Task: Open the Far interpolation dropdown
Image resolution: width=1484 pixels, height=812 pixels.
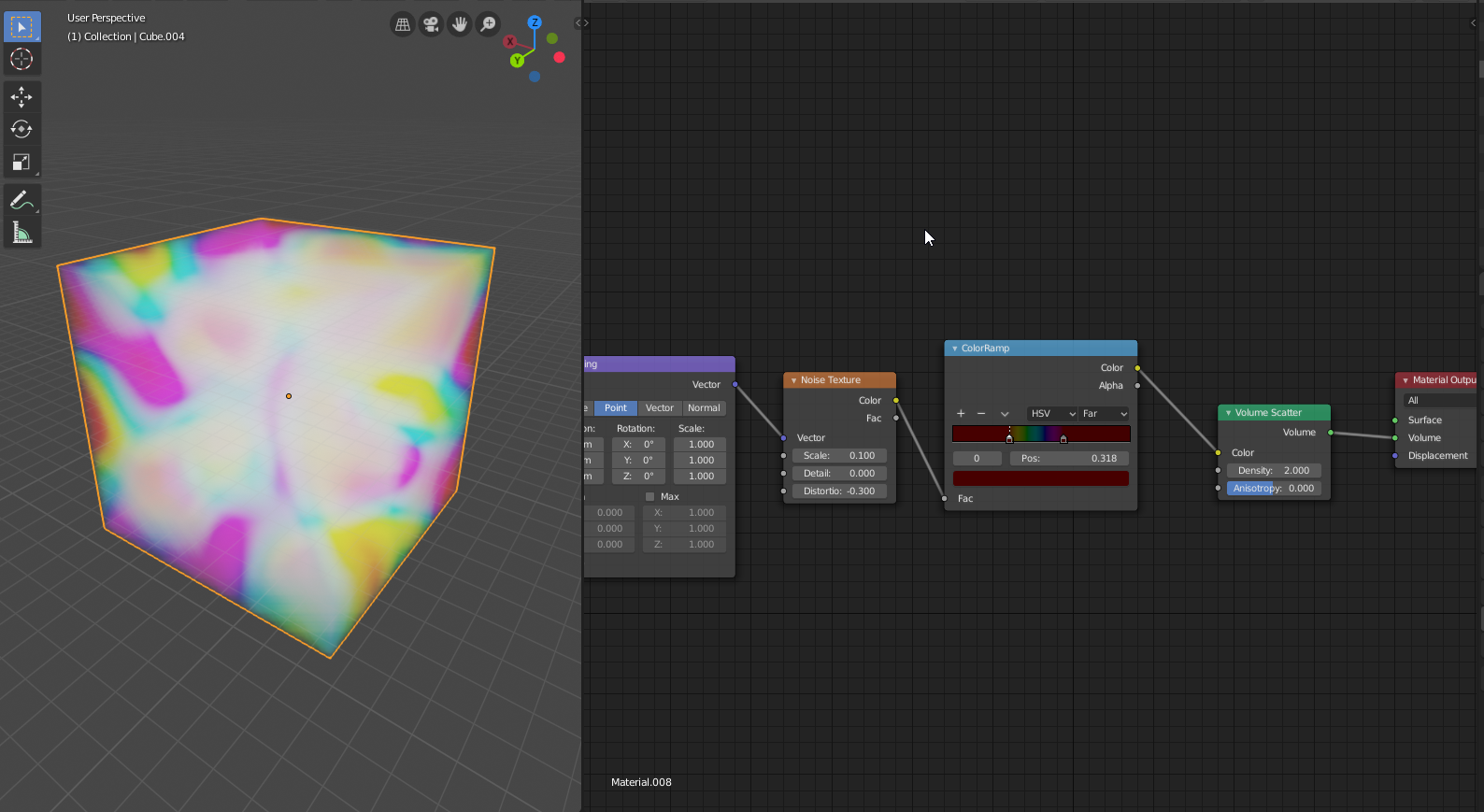Action: [1105, 413]
